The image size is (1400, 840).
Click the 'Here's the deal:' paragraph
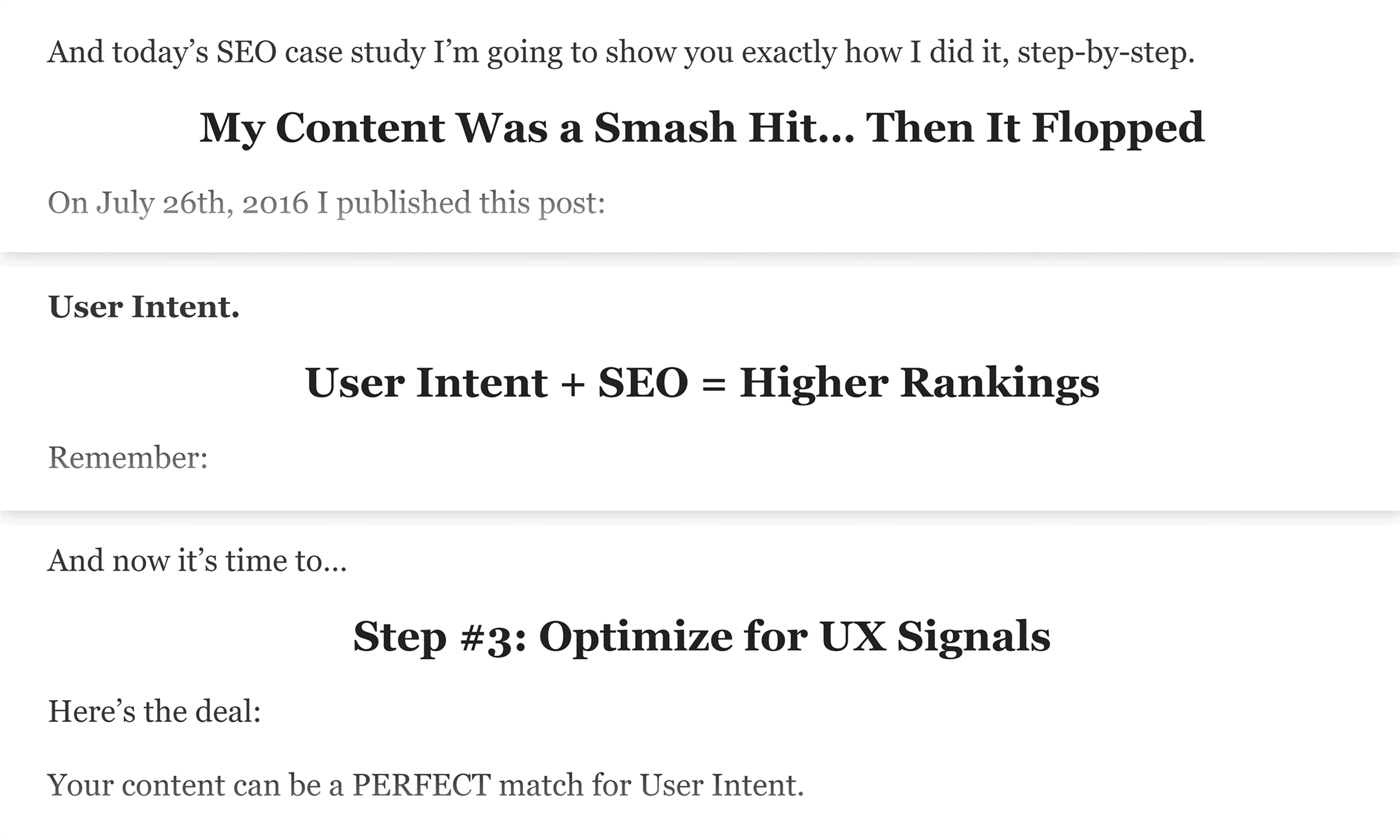155,712
